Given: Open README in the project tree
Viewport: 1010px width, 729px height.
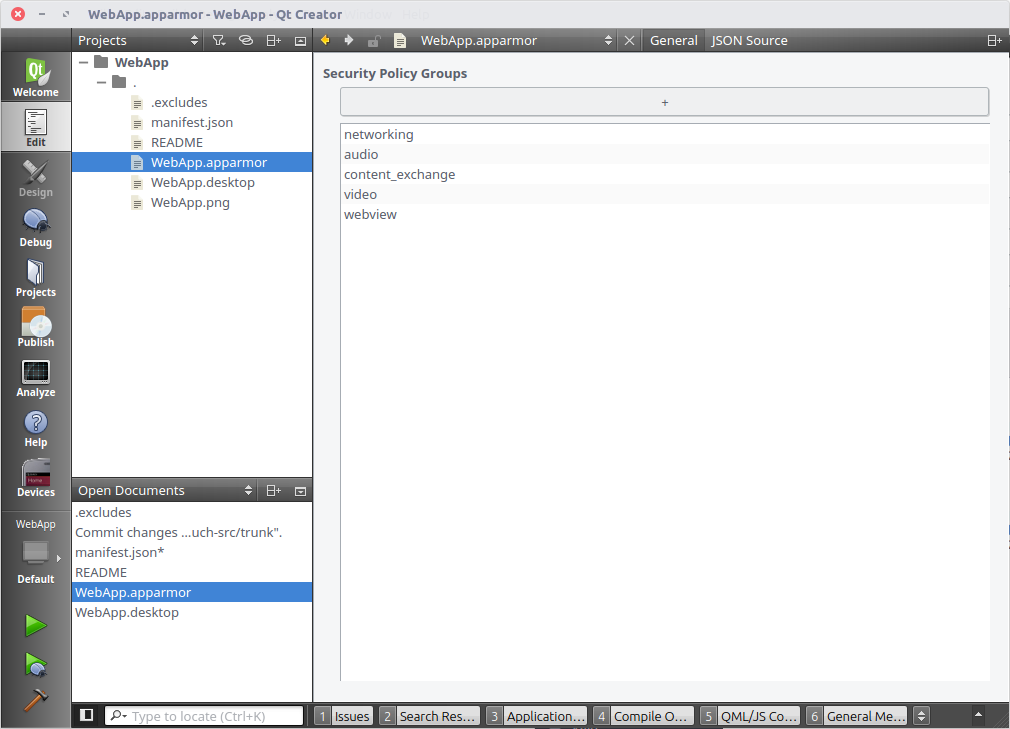Looking at the screenshot, I should (176, 142).
